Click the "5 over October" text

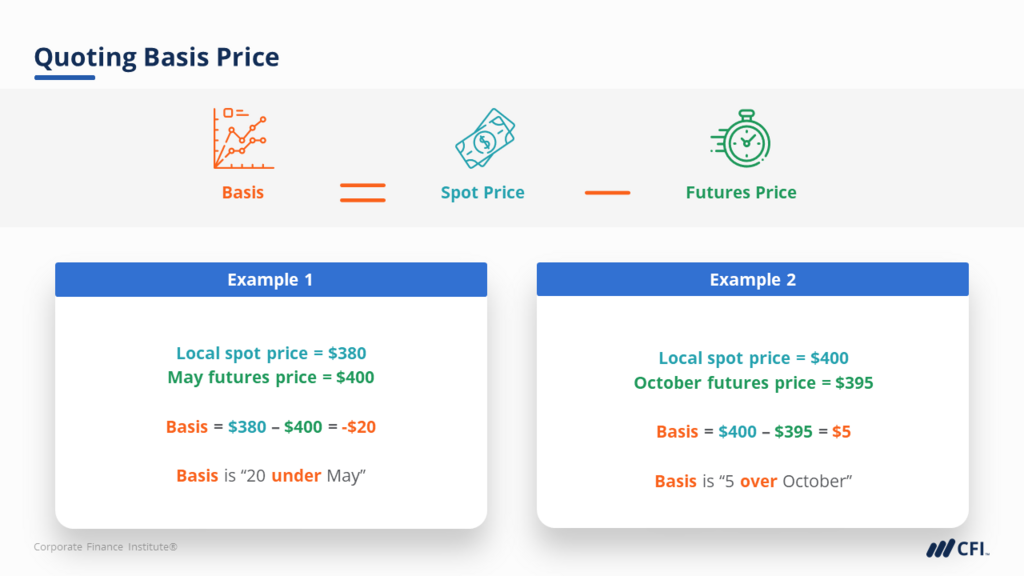(753, 482)
